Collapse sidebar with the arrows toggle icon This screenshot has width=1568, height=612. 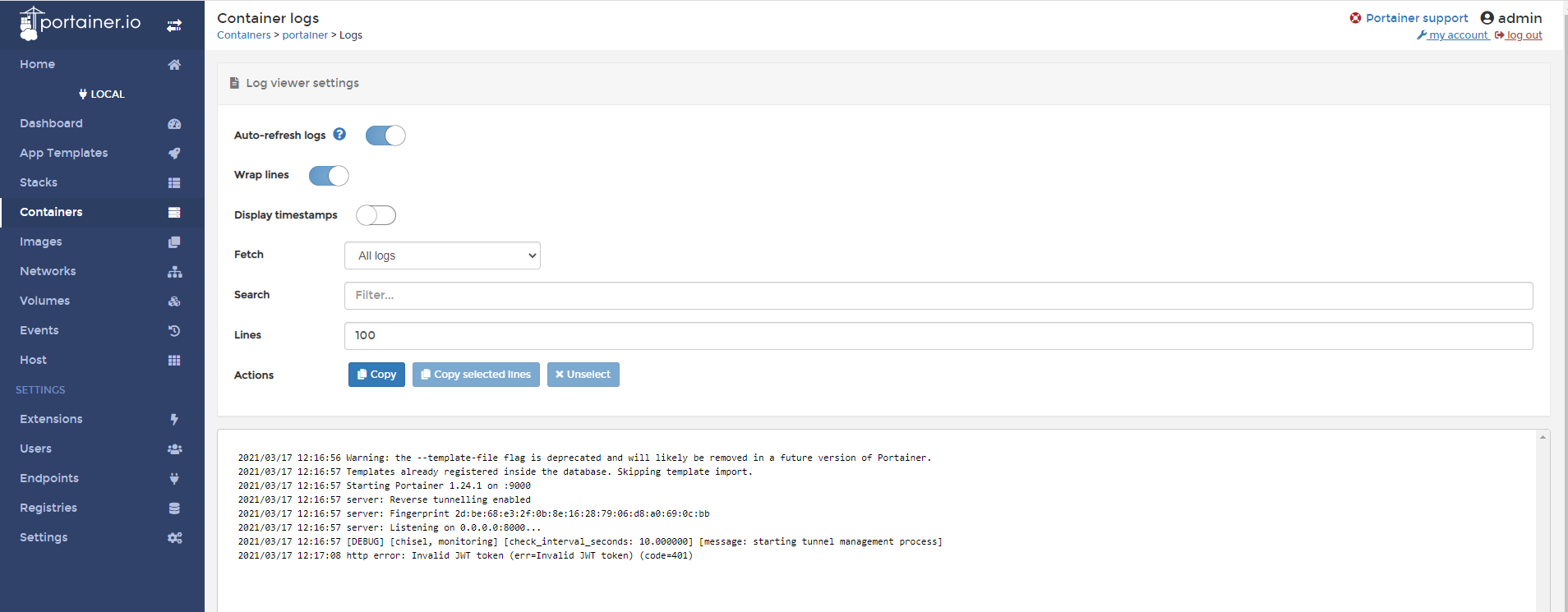point(174,25)
